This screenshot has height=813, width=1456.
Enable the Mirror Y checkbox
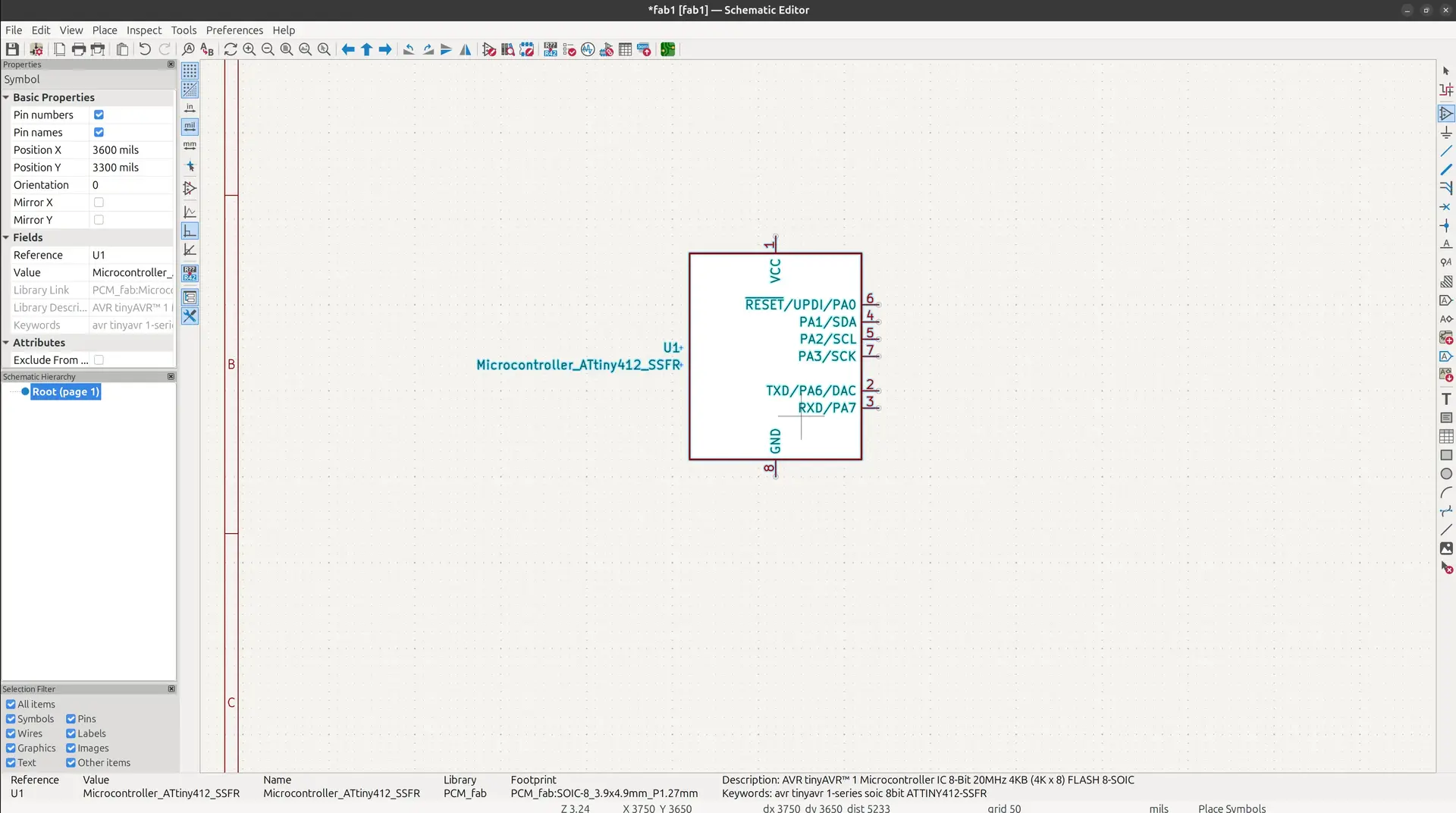pyautogui.click(x=99, y=220)
